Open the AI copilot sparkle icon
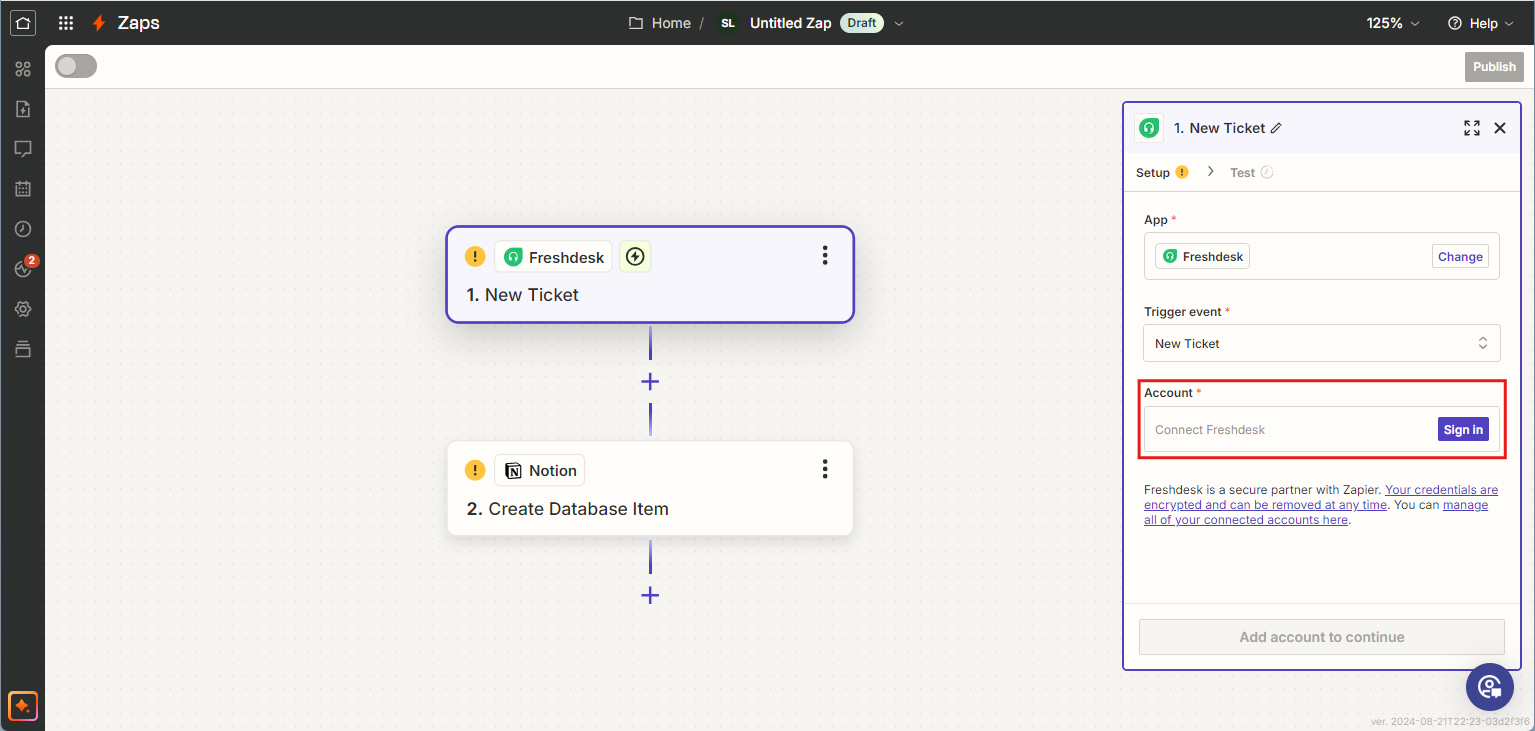This screenshot has height=731, width=1535. (23, 706)
